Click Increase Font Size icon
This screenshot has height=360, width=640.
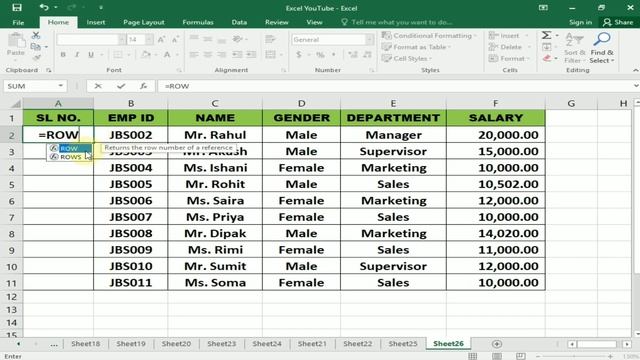161,40
